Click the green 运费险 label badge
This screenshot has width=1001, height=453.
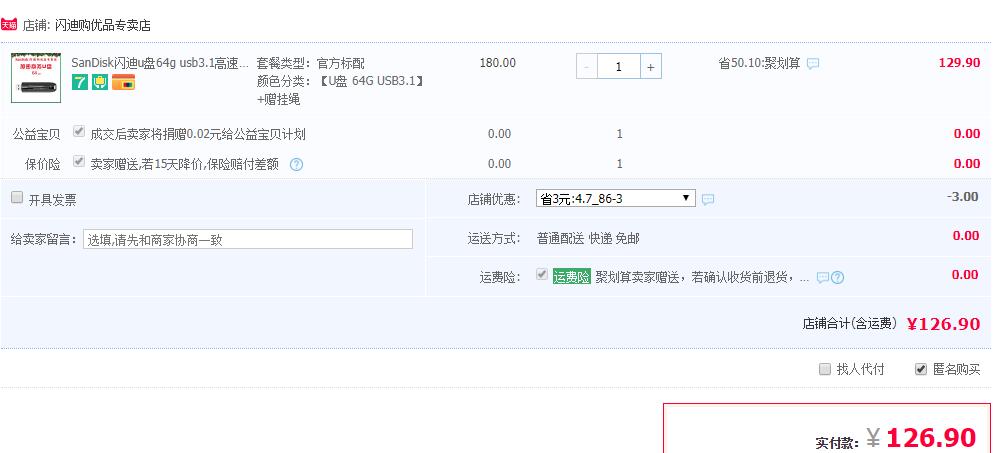tap(571, 277)
